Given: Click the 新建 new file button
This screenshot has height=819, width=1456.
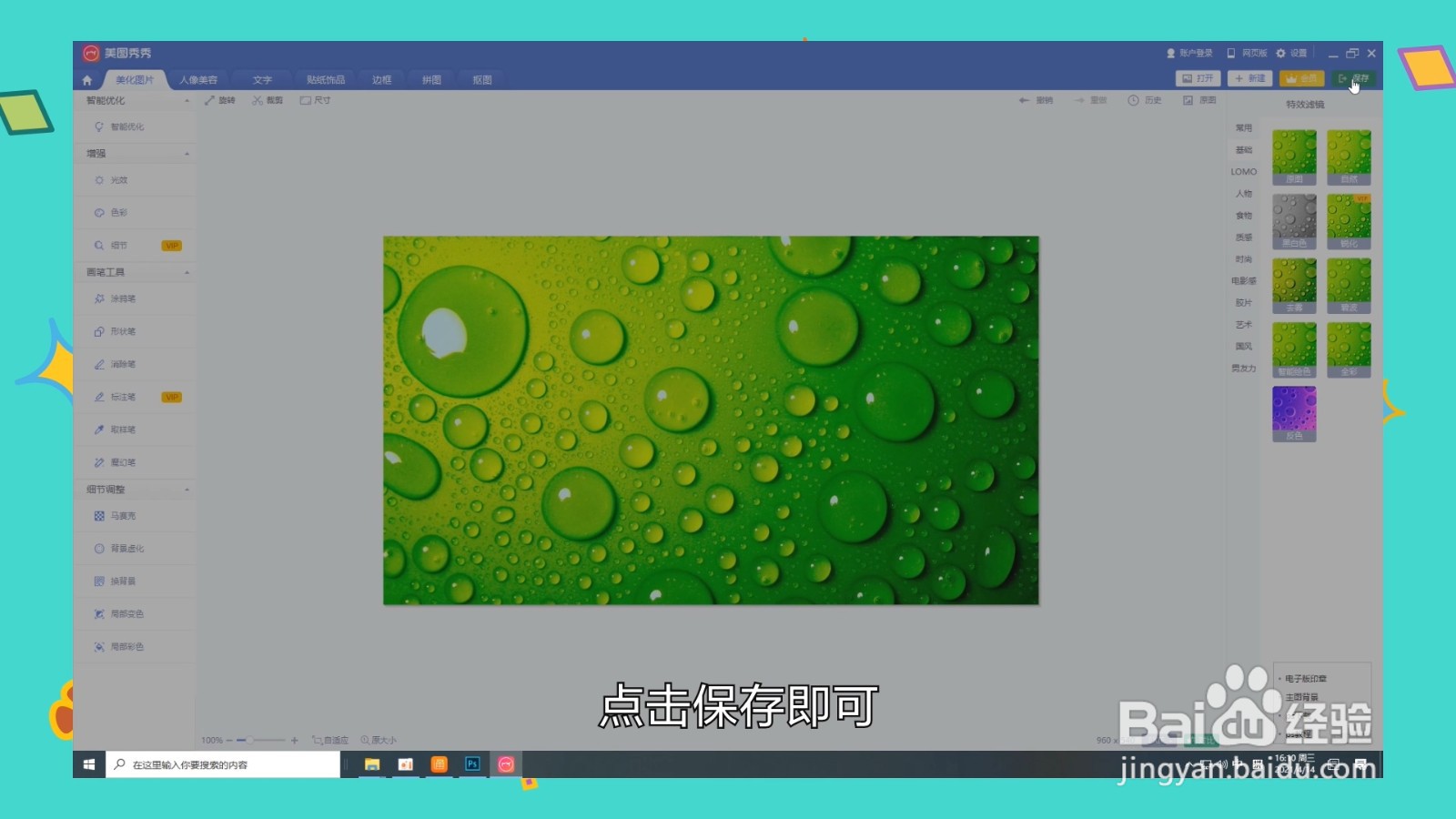Looking at the screenshot, I should pyautogui.click(x=1250, y=79).
